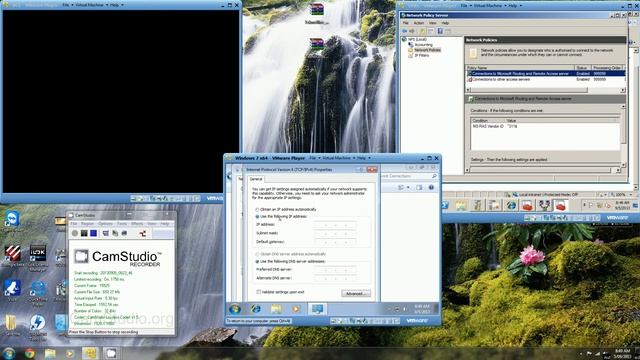Screen dimensions: 640x360
Task: Open Internet Explorer in Windows 7 VM taskbar
Action: (x=256, y=309)
